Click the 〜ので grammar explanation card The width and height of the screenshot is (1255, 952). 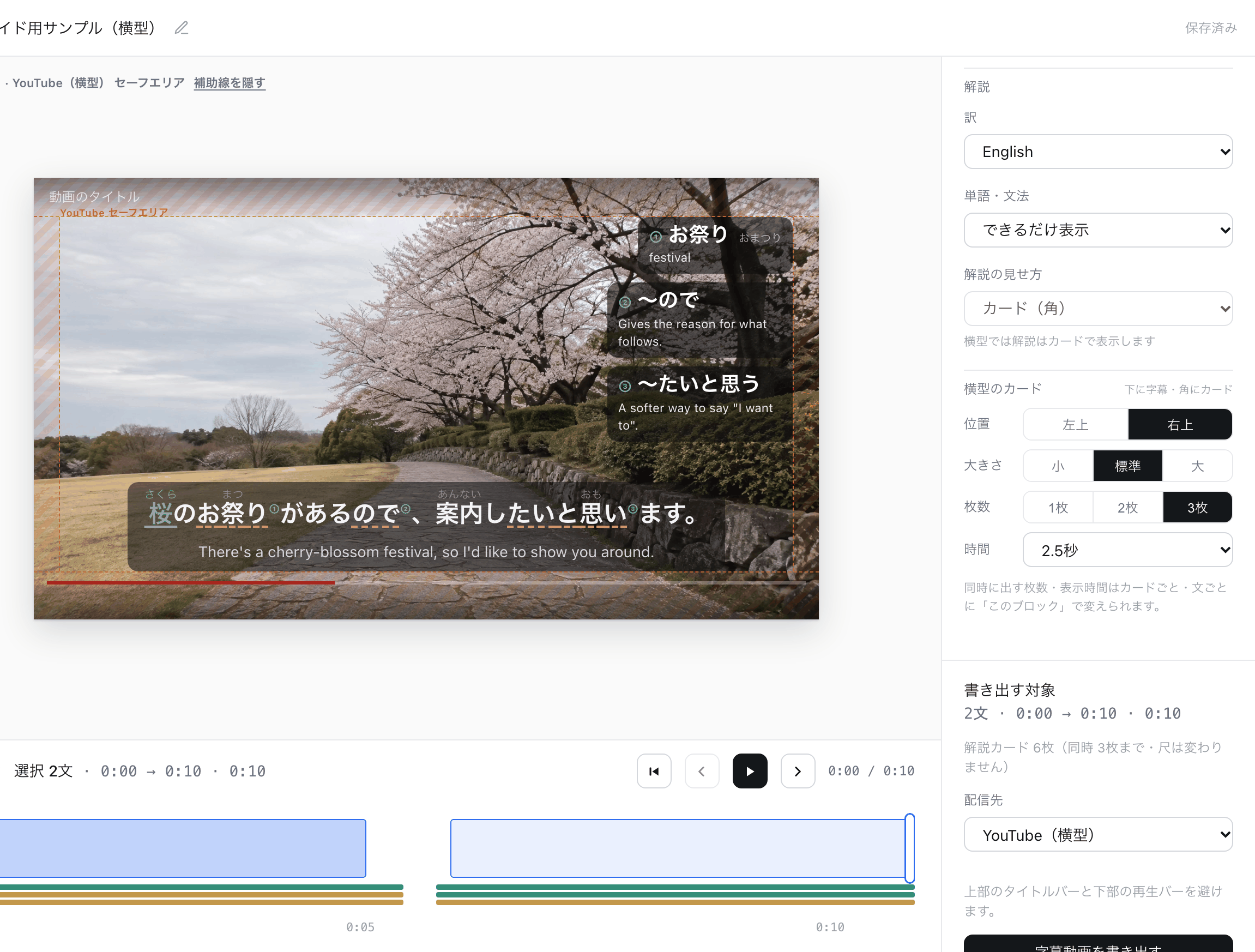click(699, 321)
